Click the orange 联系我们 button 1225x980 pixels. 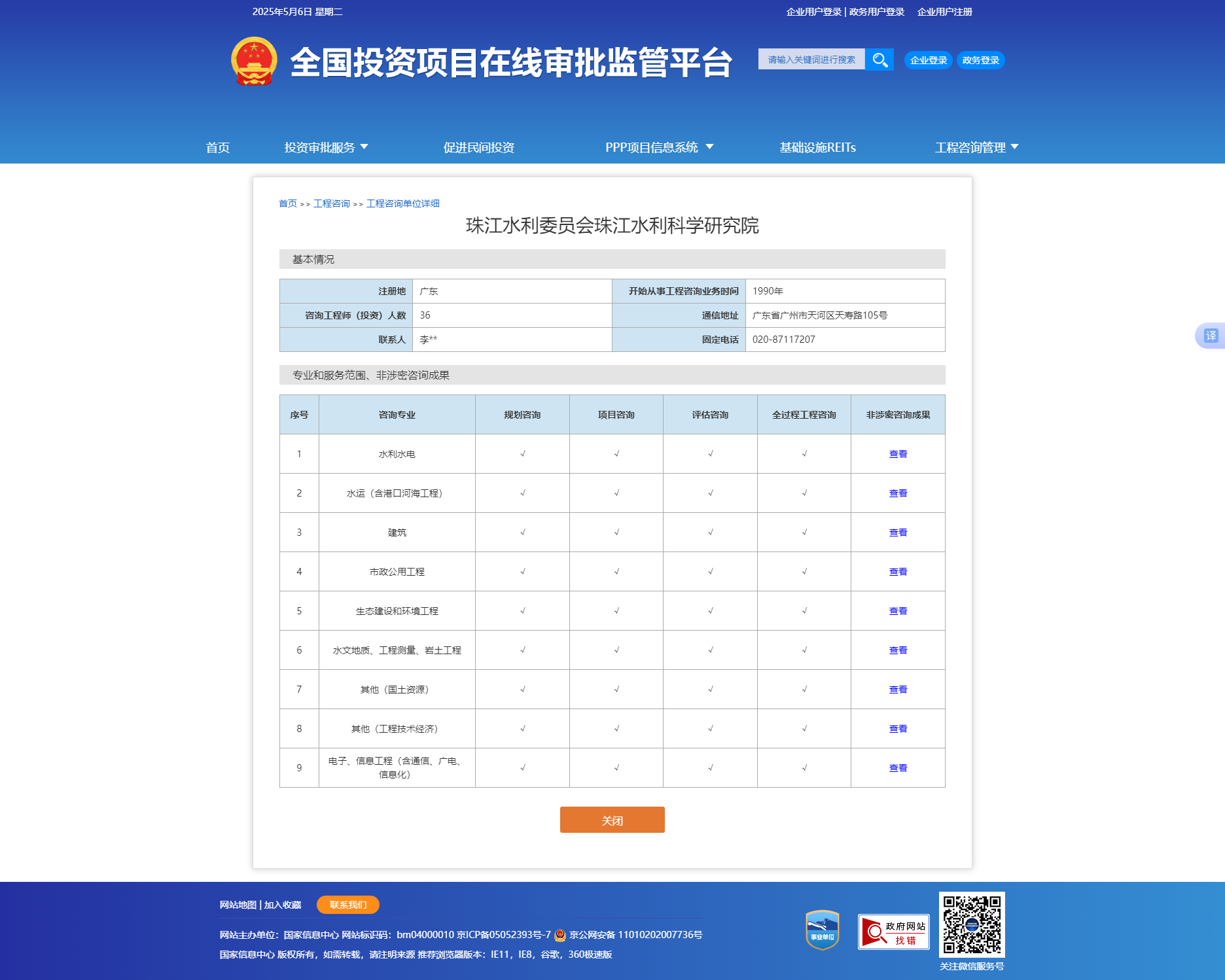(347, 905)
